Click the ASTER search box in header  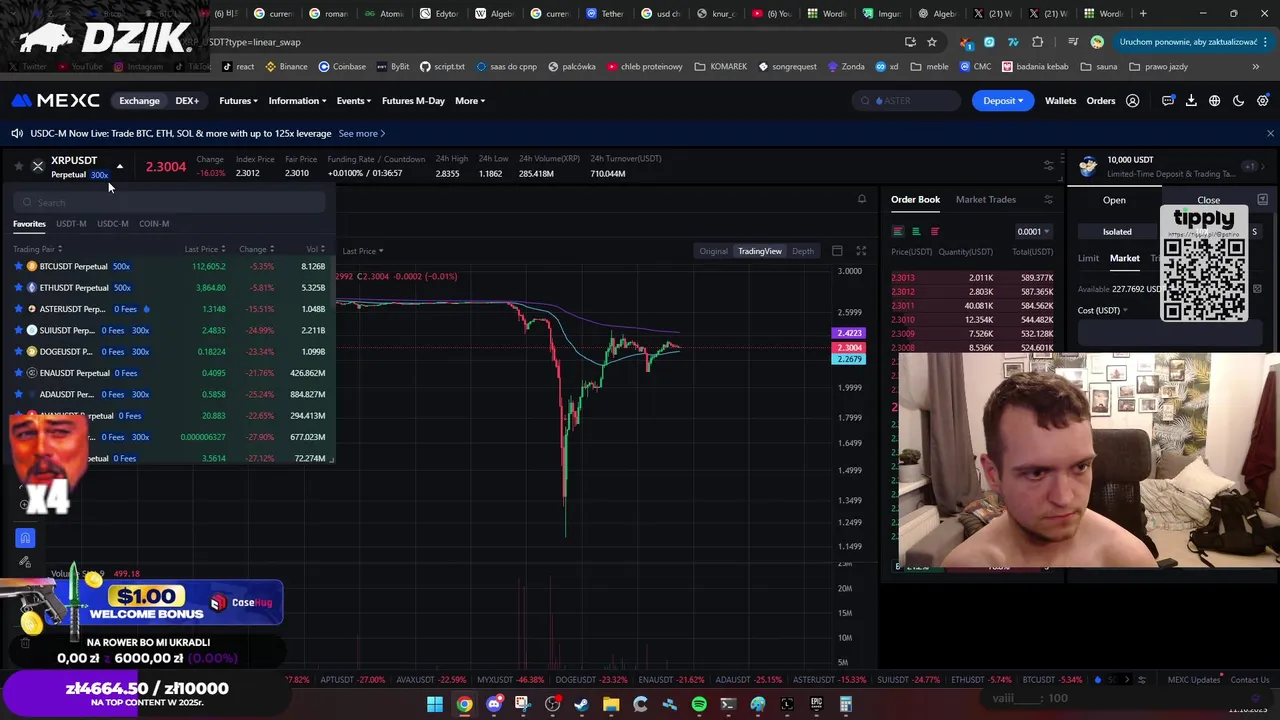[x=906, y=101]
